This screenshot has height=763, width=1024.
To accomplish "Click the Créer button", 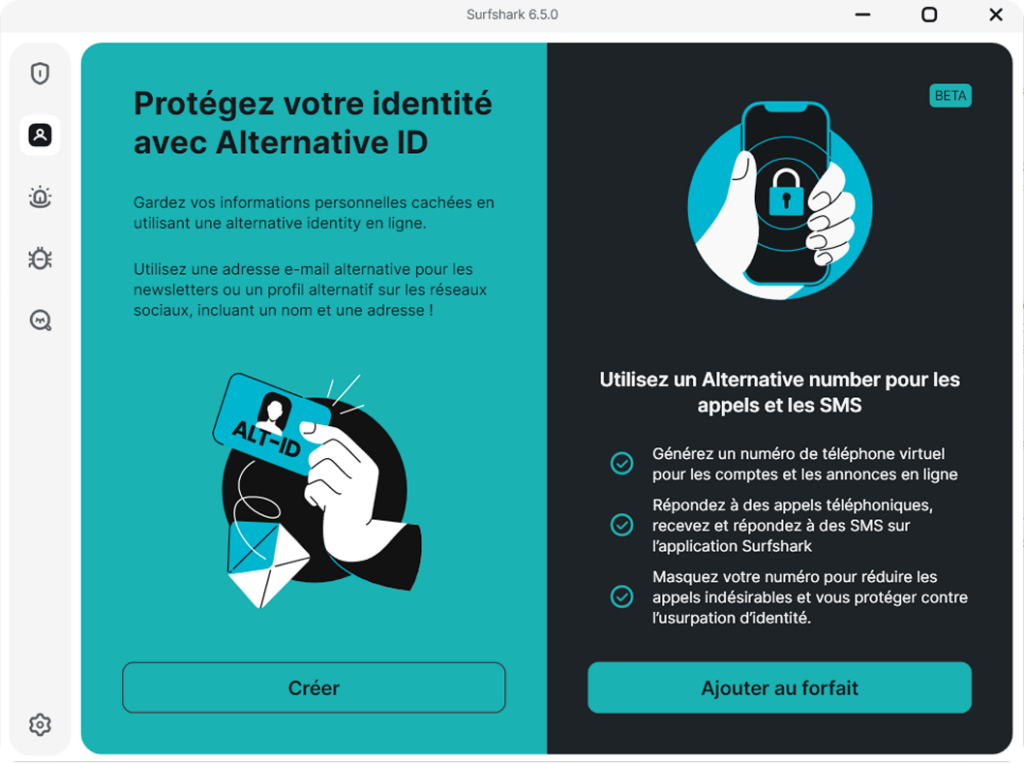I will 313,688.
